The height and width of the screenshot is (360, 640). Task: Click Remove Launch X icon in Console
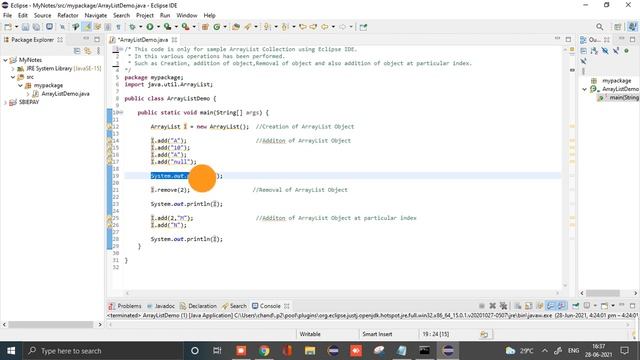tap(493, 306)
